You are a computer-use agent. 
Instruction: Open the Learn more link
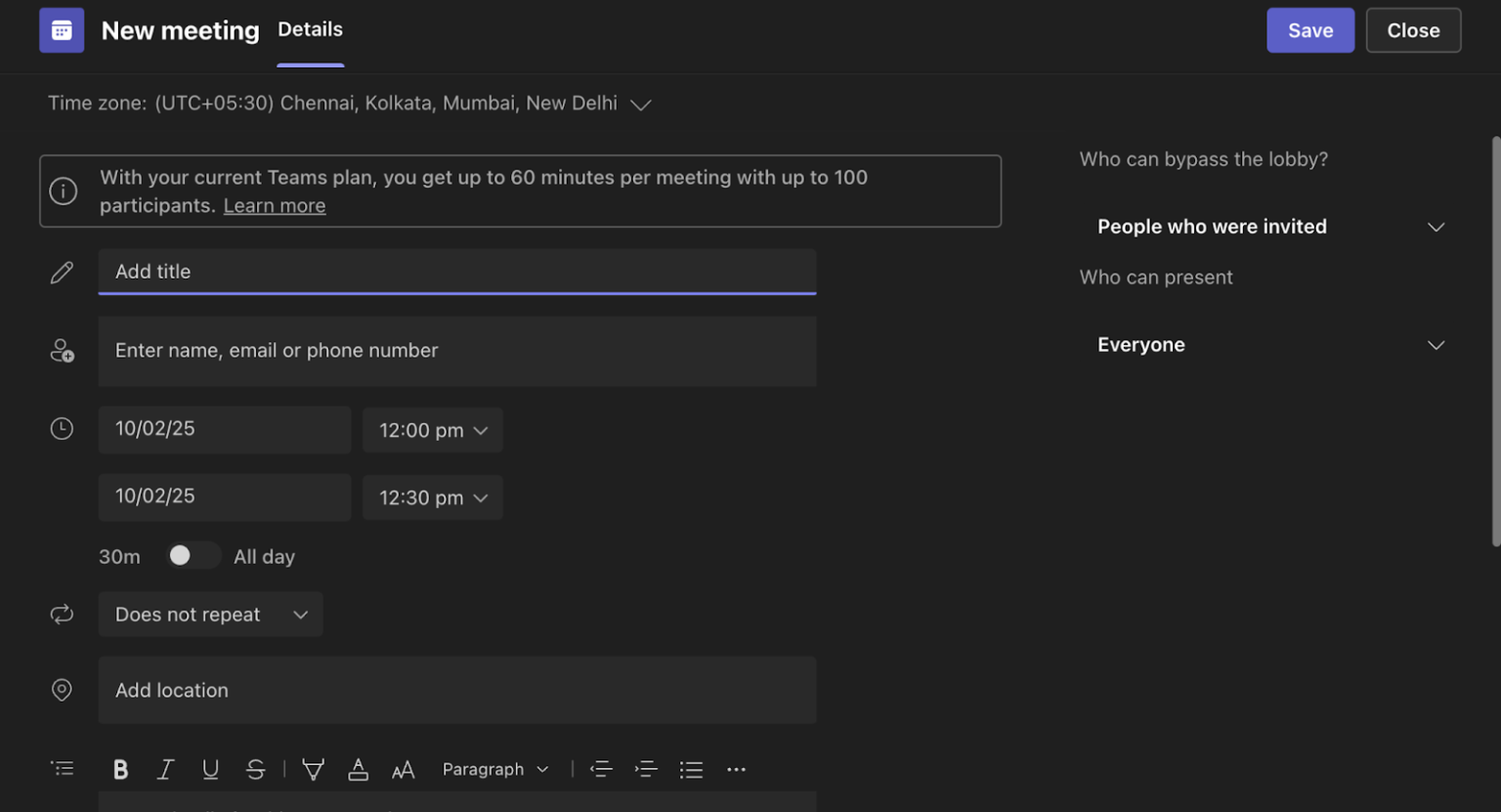pos(274,205)
